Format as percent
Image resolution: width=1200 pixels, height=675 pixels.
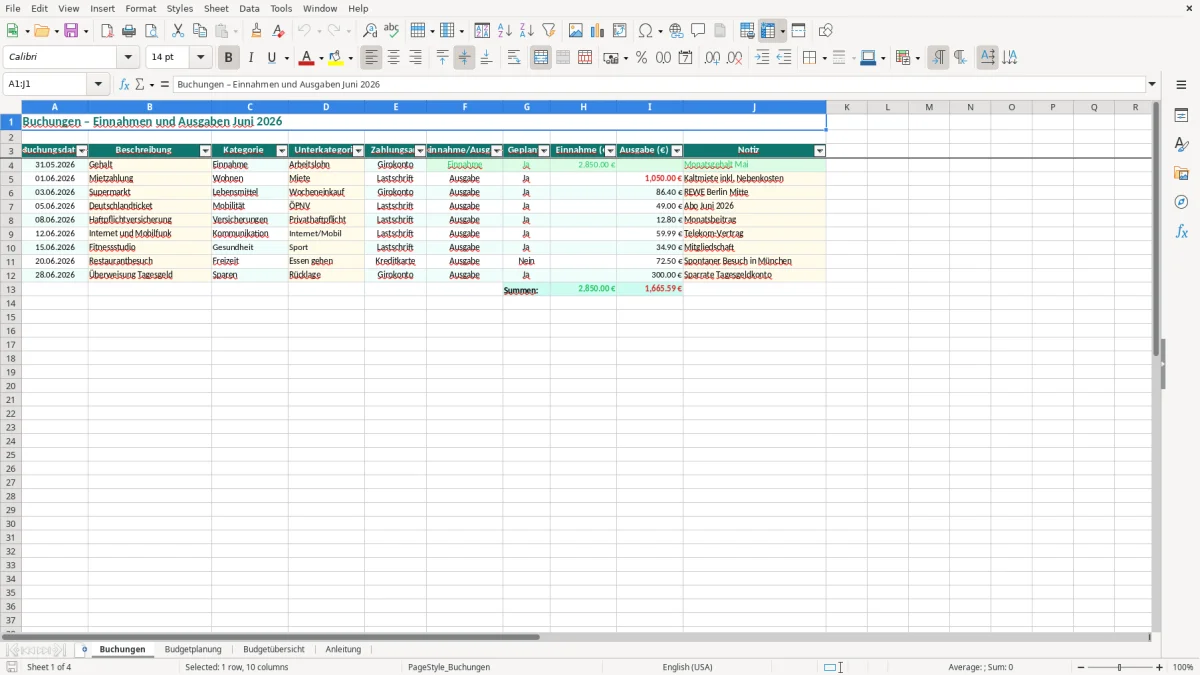click(641, 58)
